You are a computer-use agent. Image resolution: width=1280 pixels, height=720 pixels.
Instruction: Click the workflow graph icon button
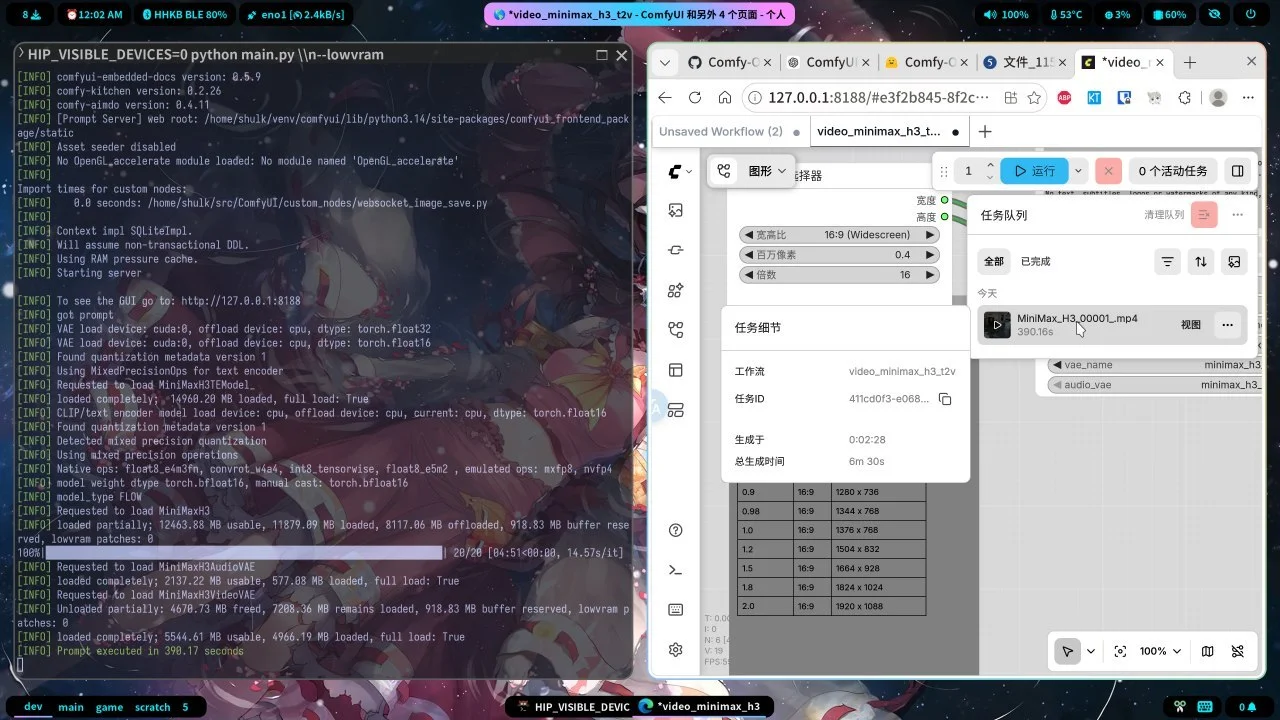tap(725, 171)
